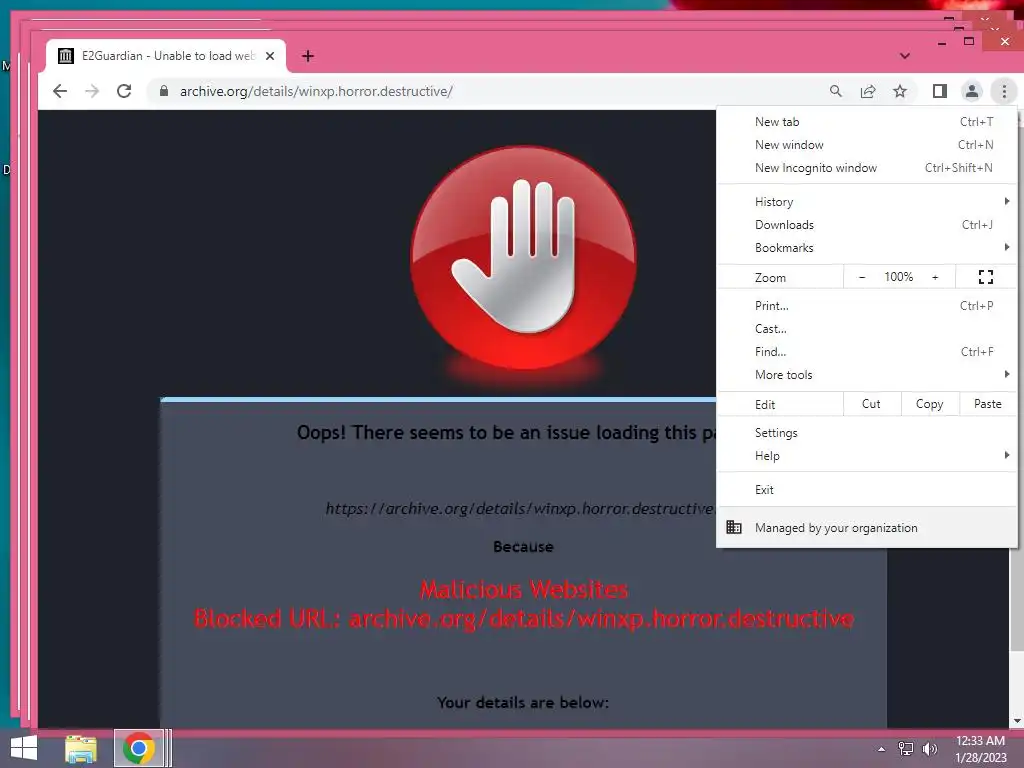Choose Exit in the menu
This screenshot has width=1024, height=768.
pos(867,490)
